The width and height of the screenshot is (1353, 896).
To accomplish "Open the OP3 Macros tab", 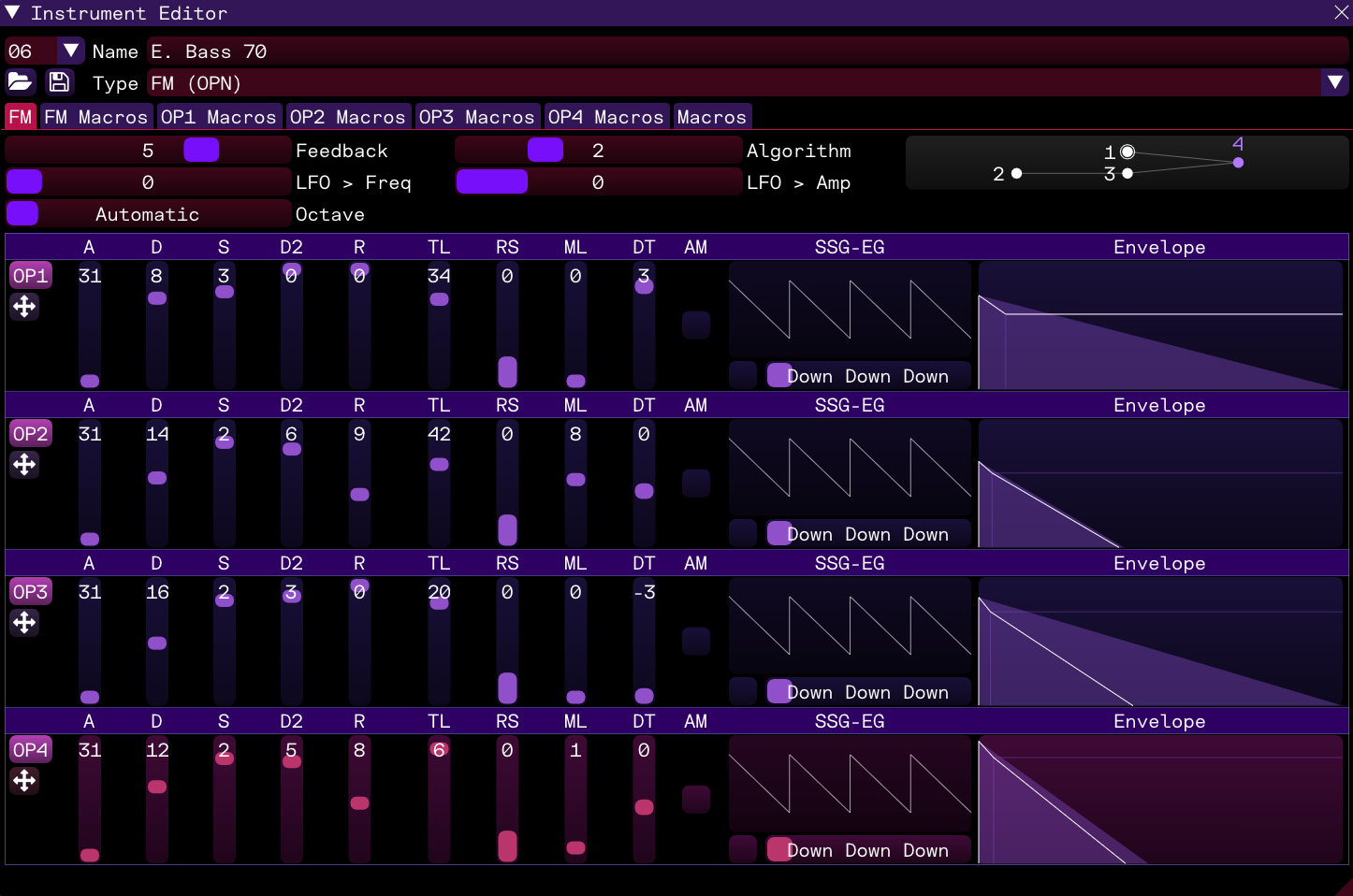I will (476, 117).
